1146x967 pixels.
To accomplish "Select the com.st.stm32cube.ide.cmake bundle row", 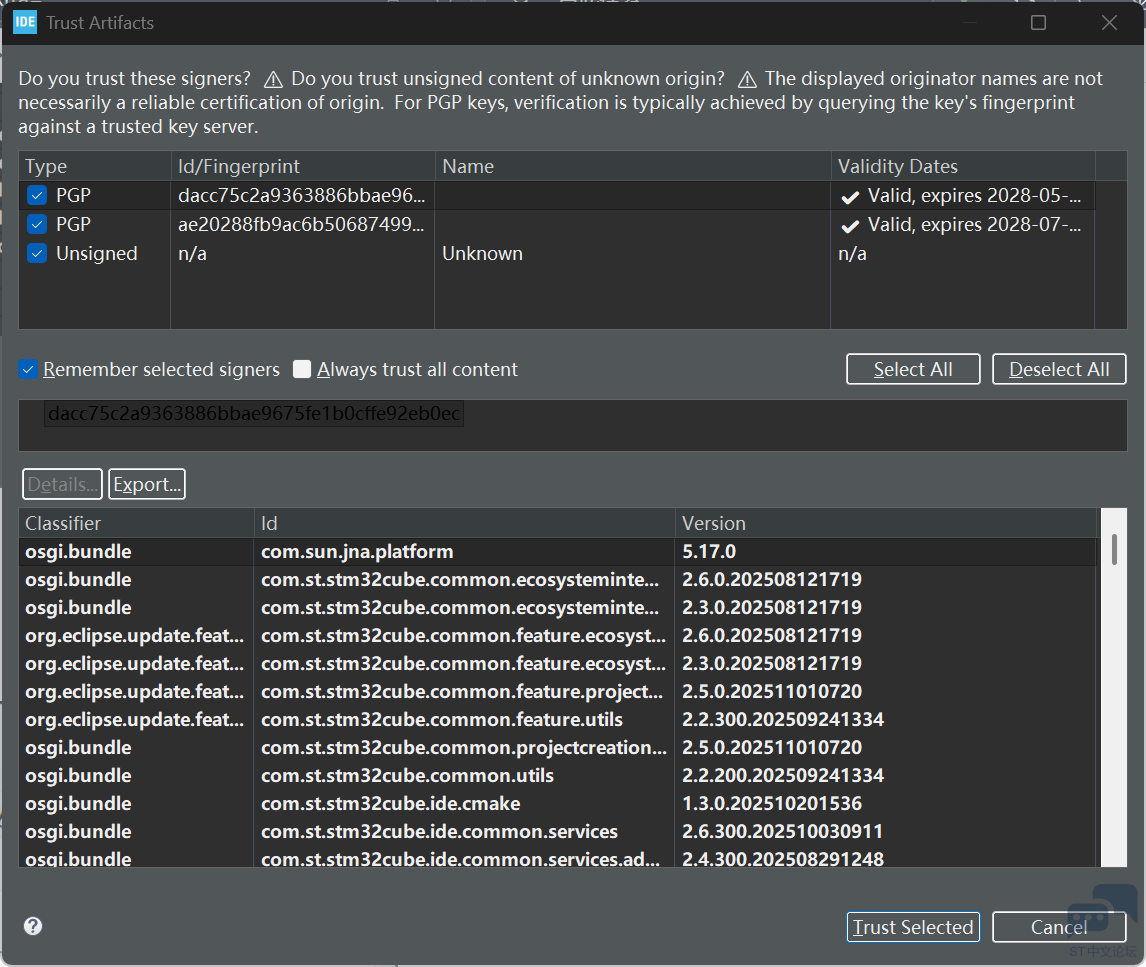I will (390, 803).
